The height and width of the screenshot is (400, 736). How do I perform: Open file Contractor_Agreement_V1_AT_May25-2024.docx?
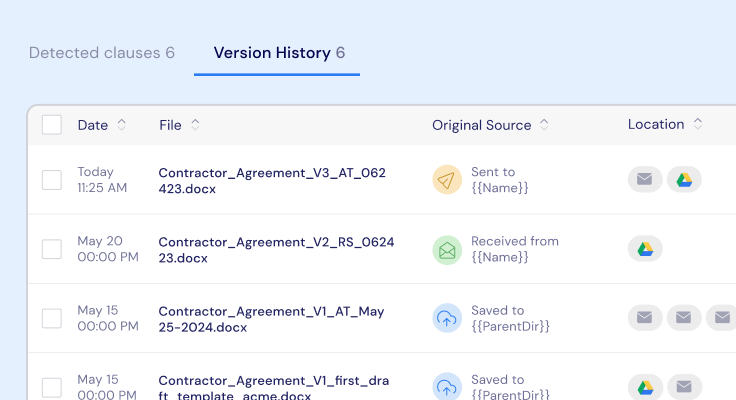click(x=271, y=319)
